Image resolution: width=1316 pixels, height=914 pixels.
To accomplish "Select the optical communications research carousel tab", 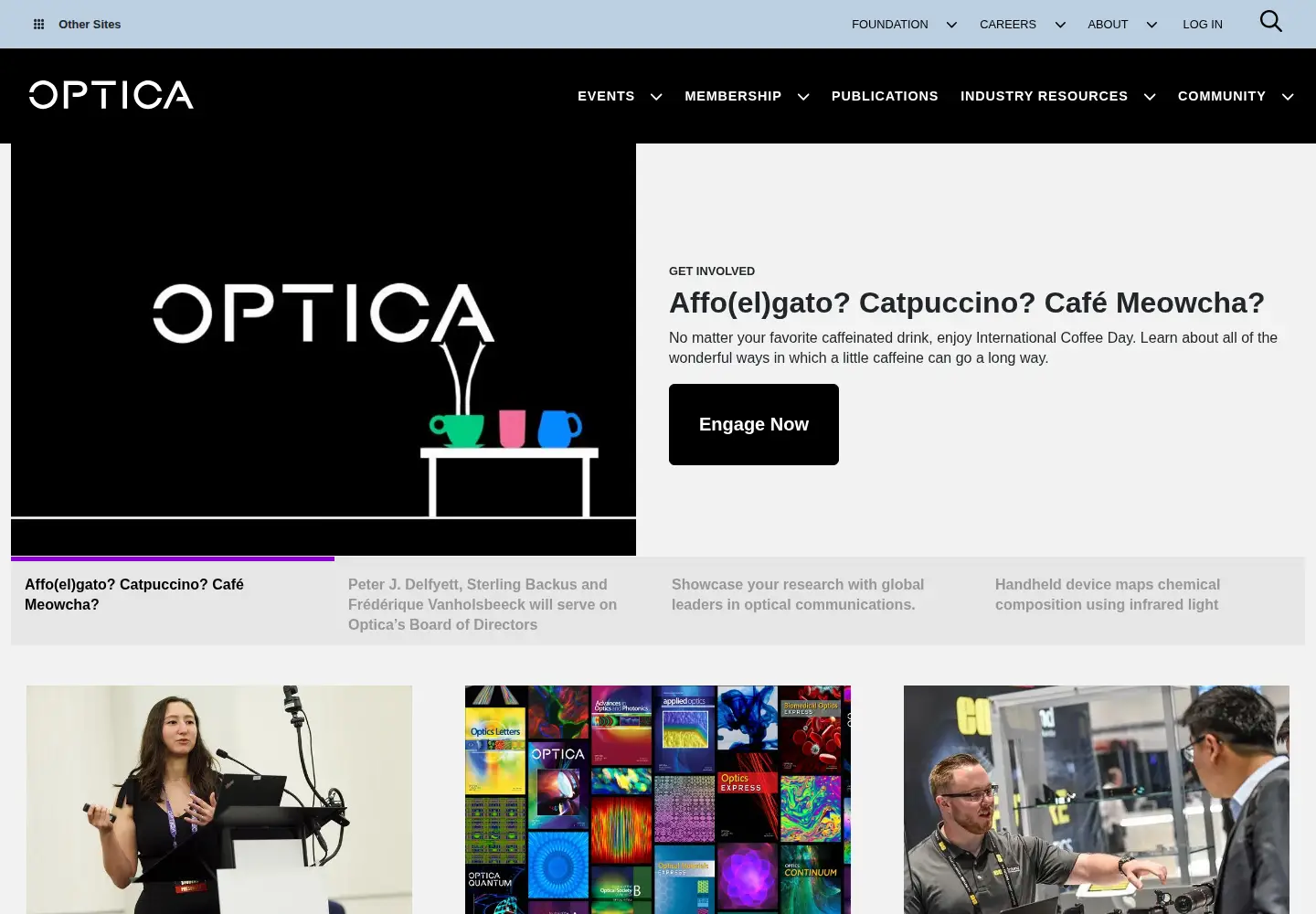I will (820, 600).
